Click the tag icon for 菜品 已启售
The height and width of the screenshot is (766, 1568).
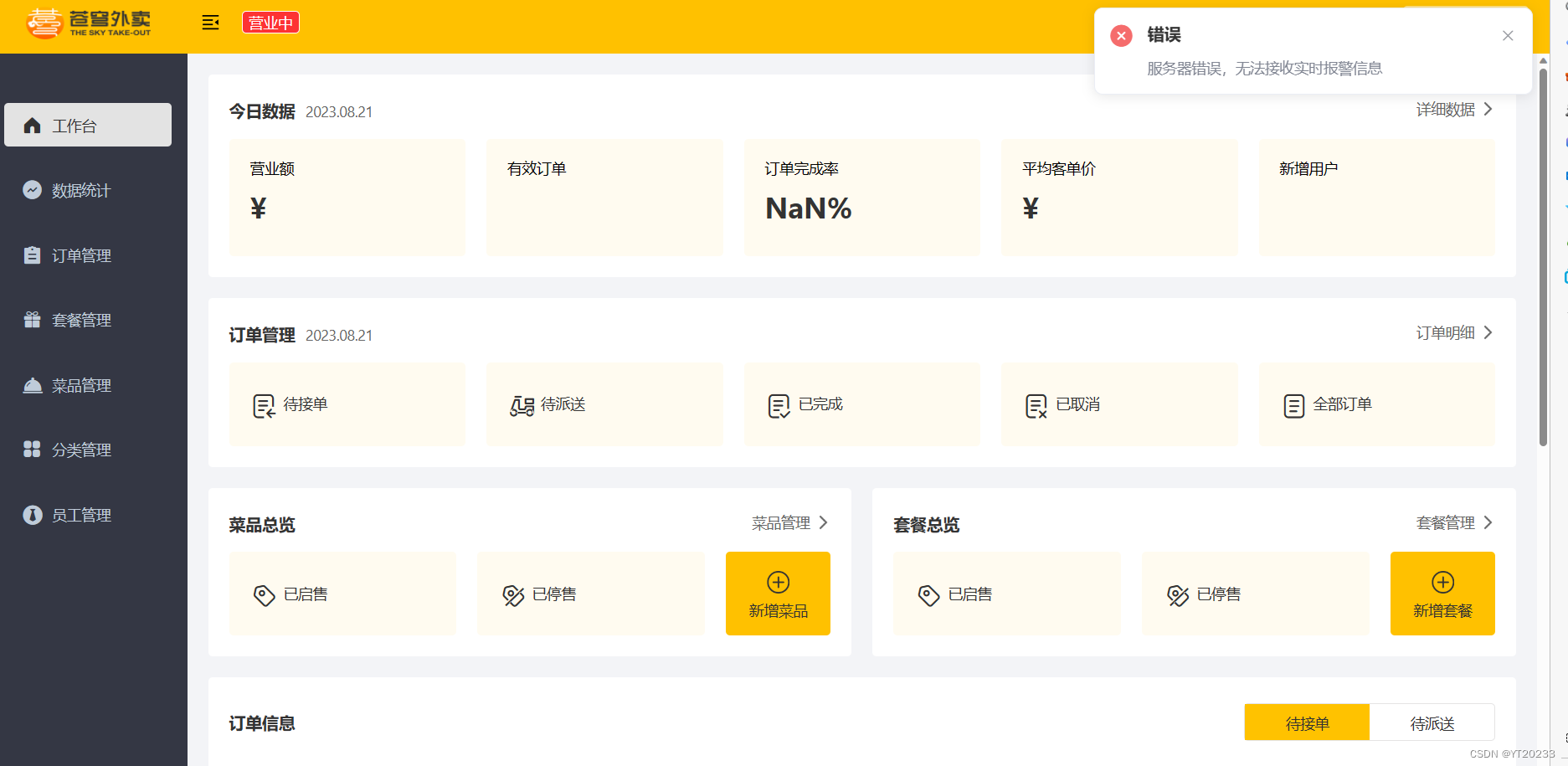264,595
